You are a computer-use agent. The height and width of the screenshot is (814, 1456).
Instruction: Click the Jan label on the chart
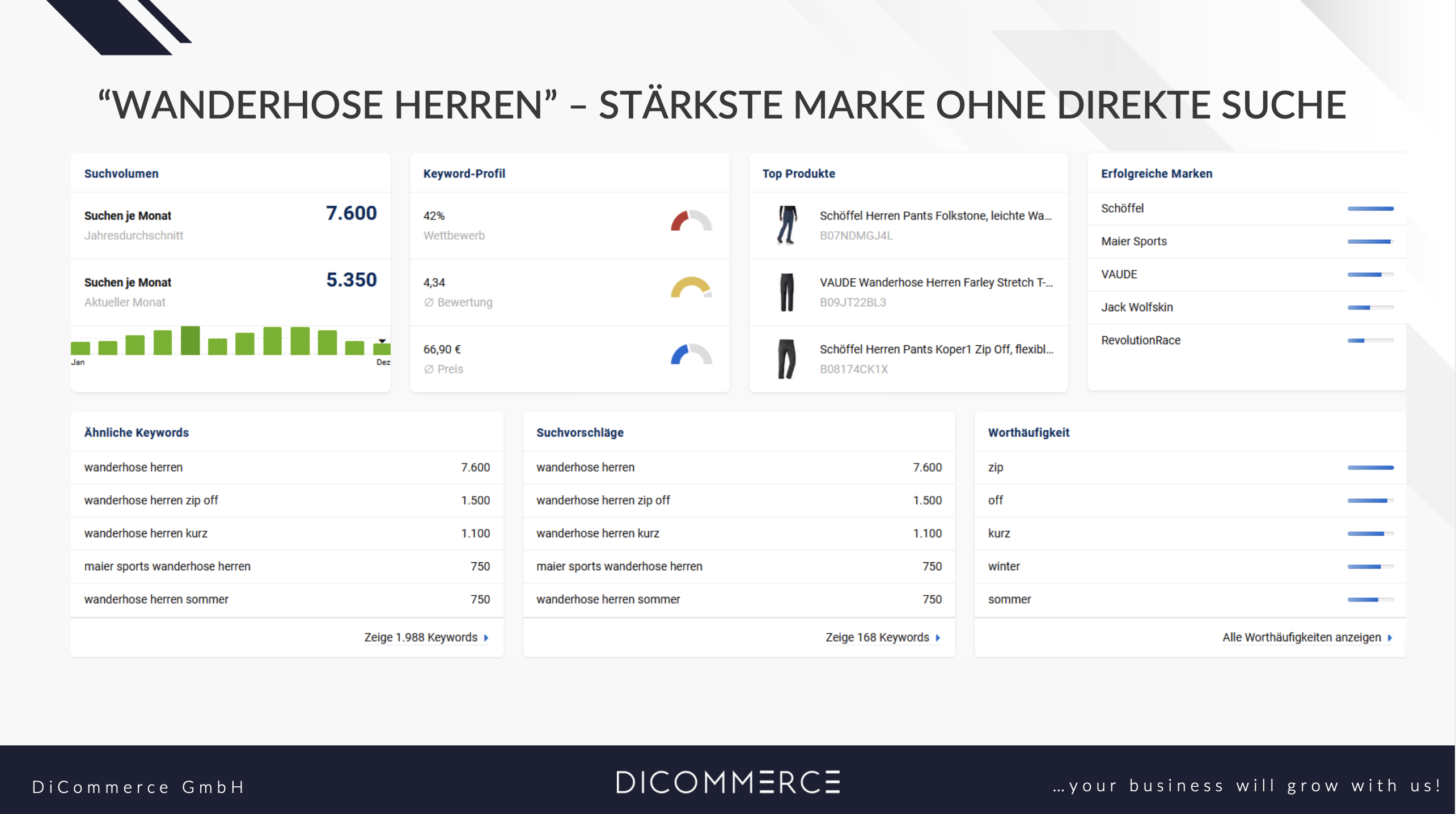pyautogui.click(x=78, y=362)
